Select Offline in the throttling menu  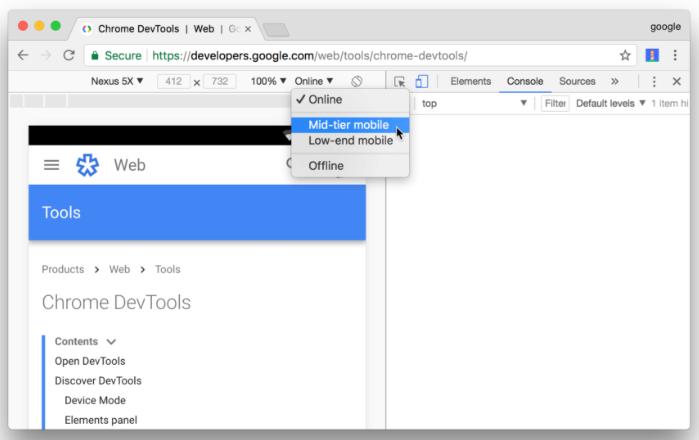point(350,166)
